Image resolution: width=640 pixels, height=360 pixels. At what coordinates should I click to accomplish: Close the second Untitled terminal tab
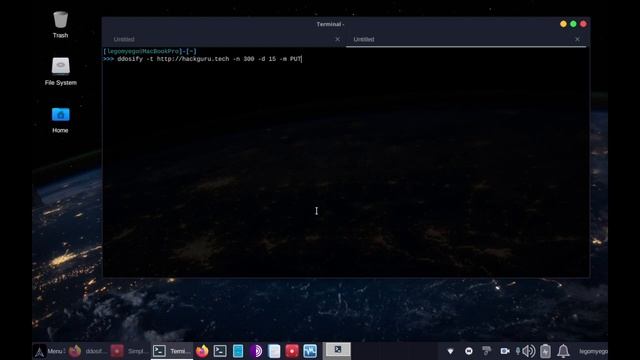[x=577, y=39]
